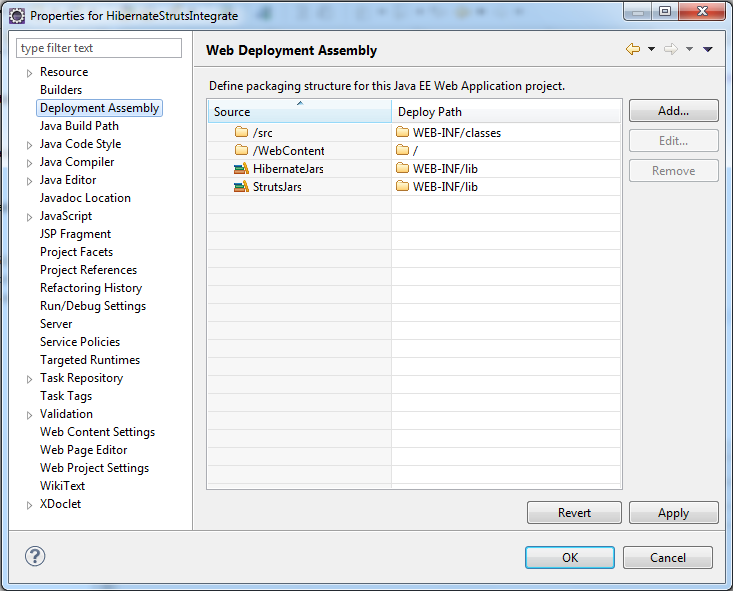This screenshot has height=591, width=733.
Task: Expand the Resource tree node
Action: tap(29, 73)
